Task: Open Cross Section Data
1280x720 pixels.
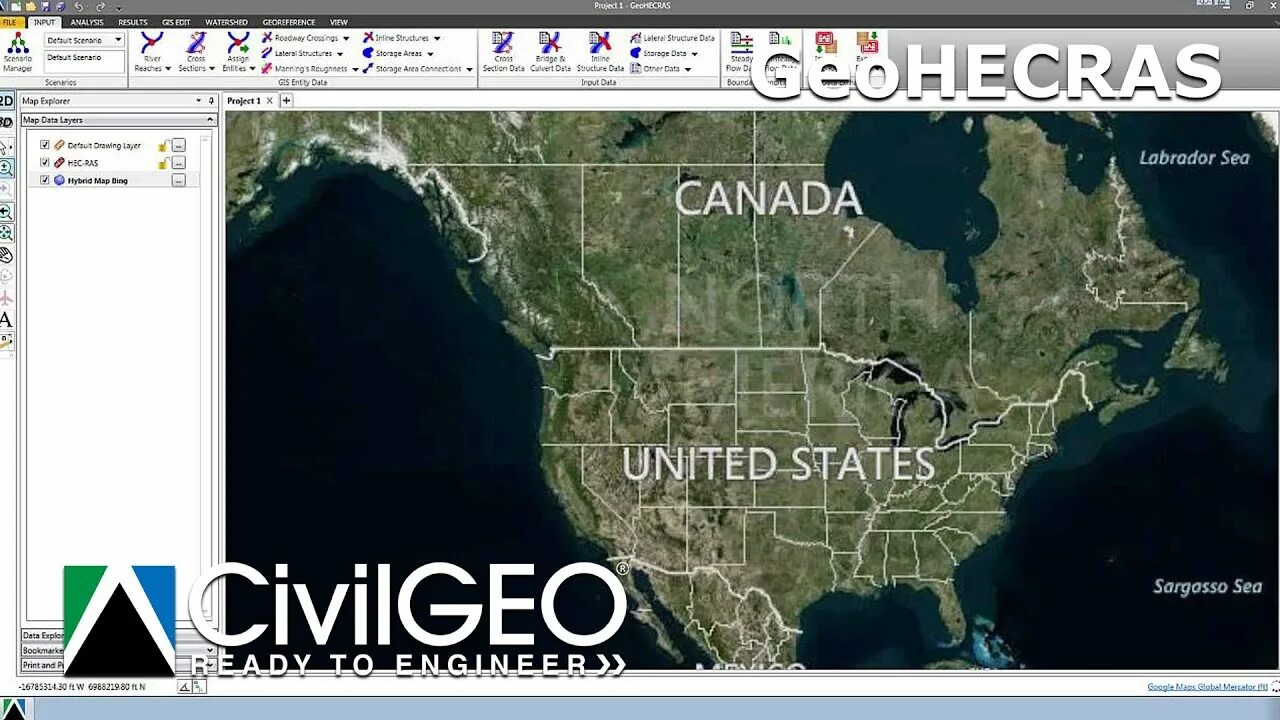Action: pos(503,53)
